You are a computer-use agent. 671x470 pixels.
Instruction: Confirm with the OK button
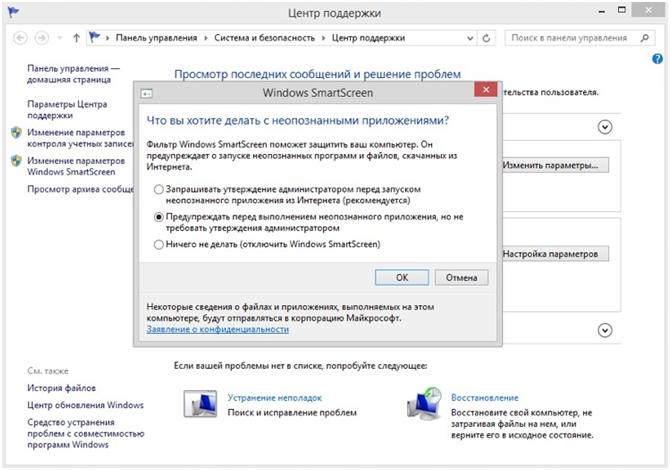click(x=402, y=277)
